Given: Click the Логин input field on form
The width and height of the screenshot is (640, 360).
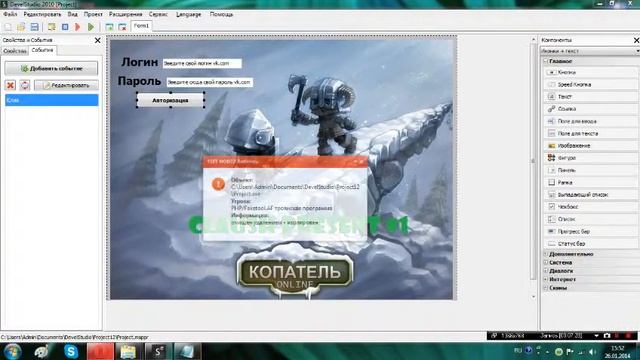Looking at the screenshot, I should [x=202, y=63].
